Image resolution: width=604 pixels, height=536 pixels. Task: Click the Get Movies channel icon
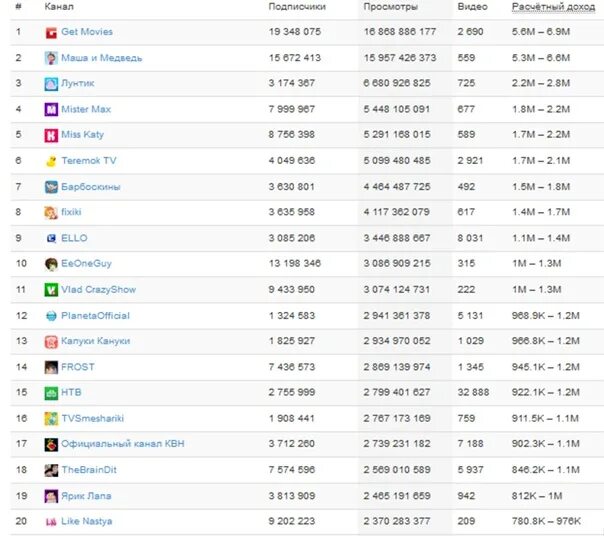51,33
